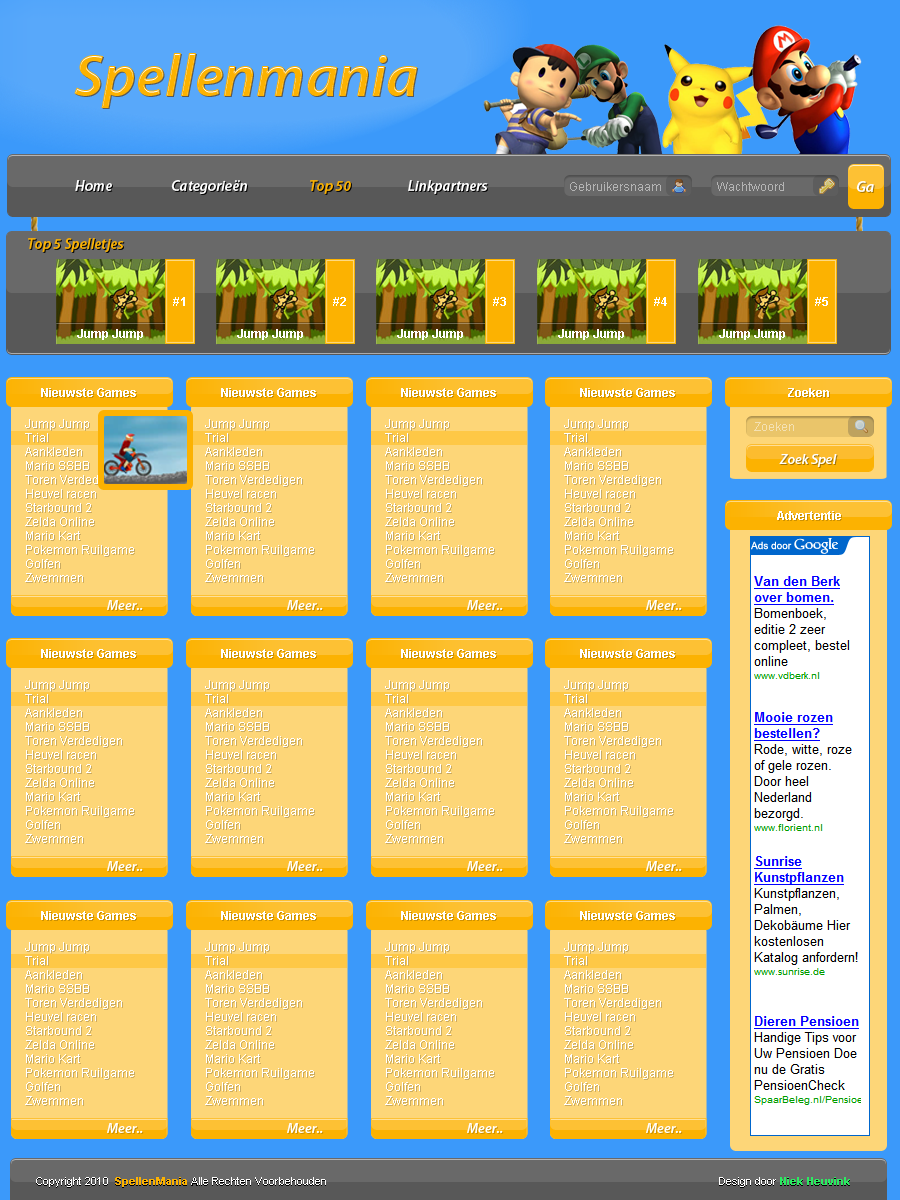Click the Zoeken search input field
Viewport: 900px width, 1200px height.
[x=810, y=427]
